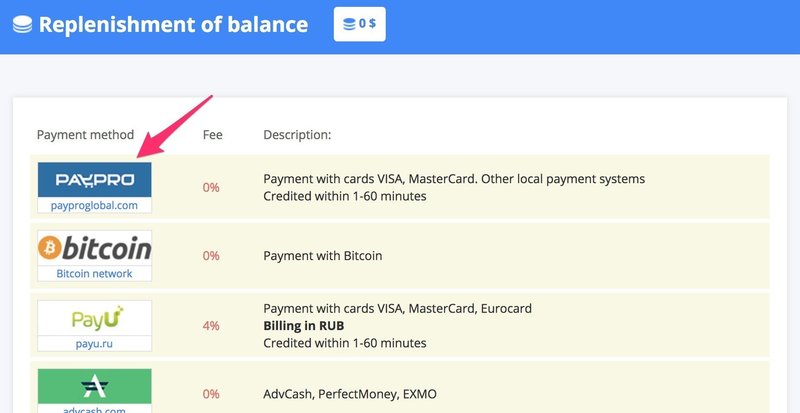The image size is (800, 413).
Task: Select the AdvCash, PerfectMoney, EXMO row
Action: click(x=350, y=394)
